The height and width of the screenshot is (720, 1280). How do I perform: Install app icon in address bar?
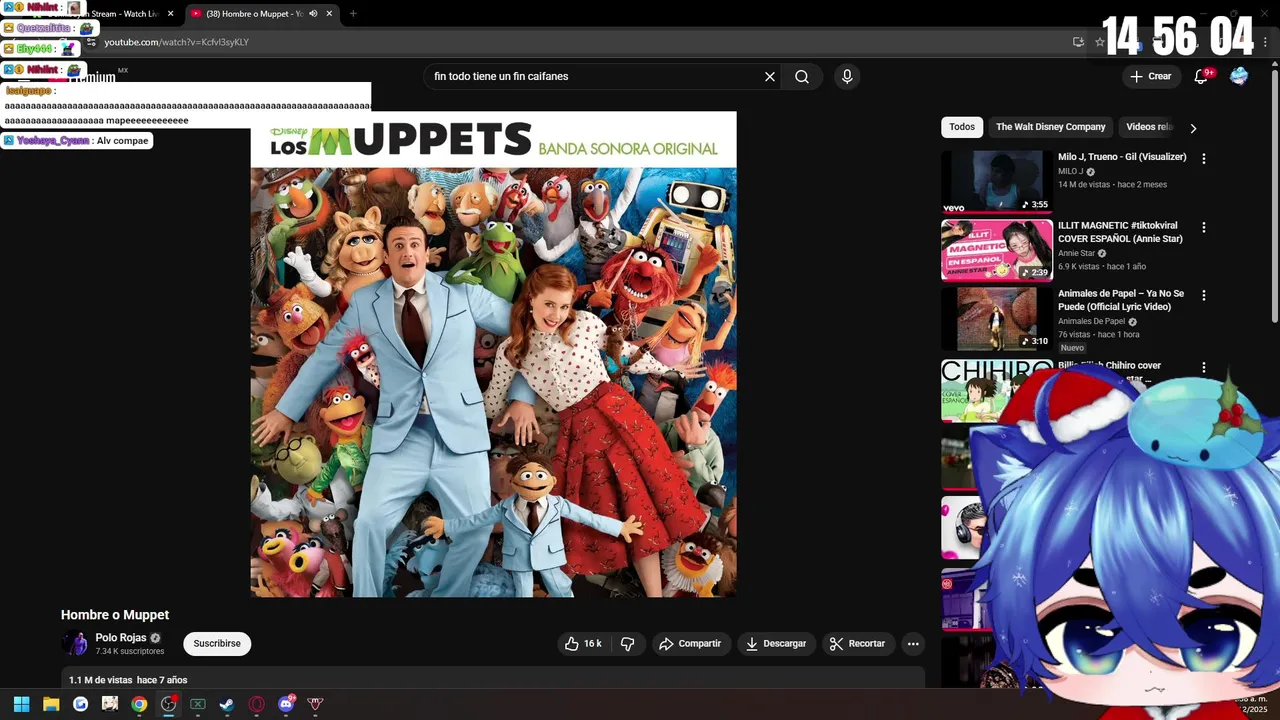tap(1078, 42)
